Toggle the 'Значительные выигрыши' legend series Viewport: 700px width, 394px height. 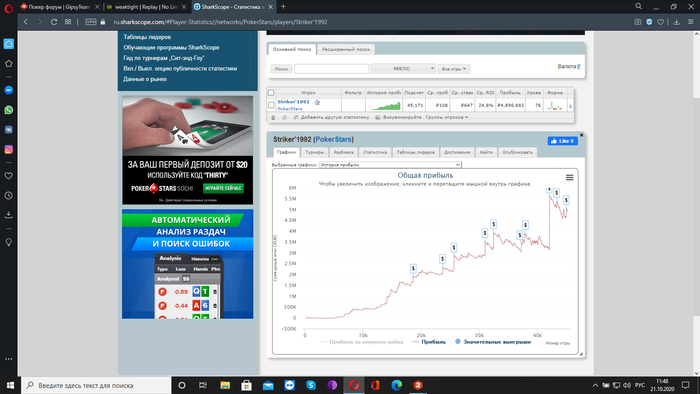click(493, 342)
